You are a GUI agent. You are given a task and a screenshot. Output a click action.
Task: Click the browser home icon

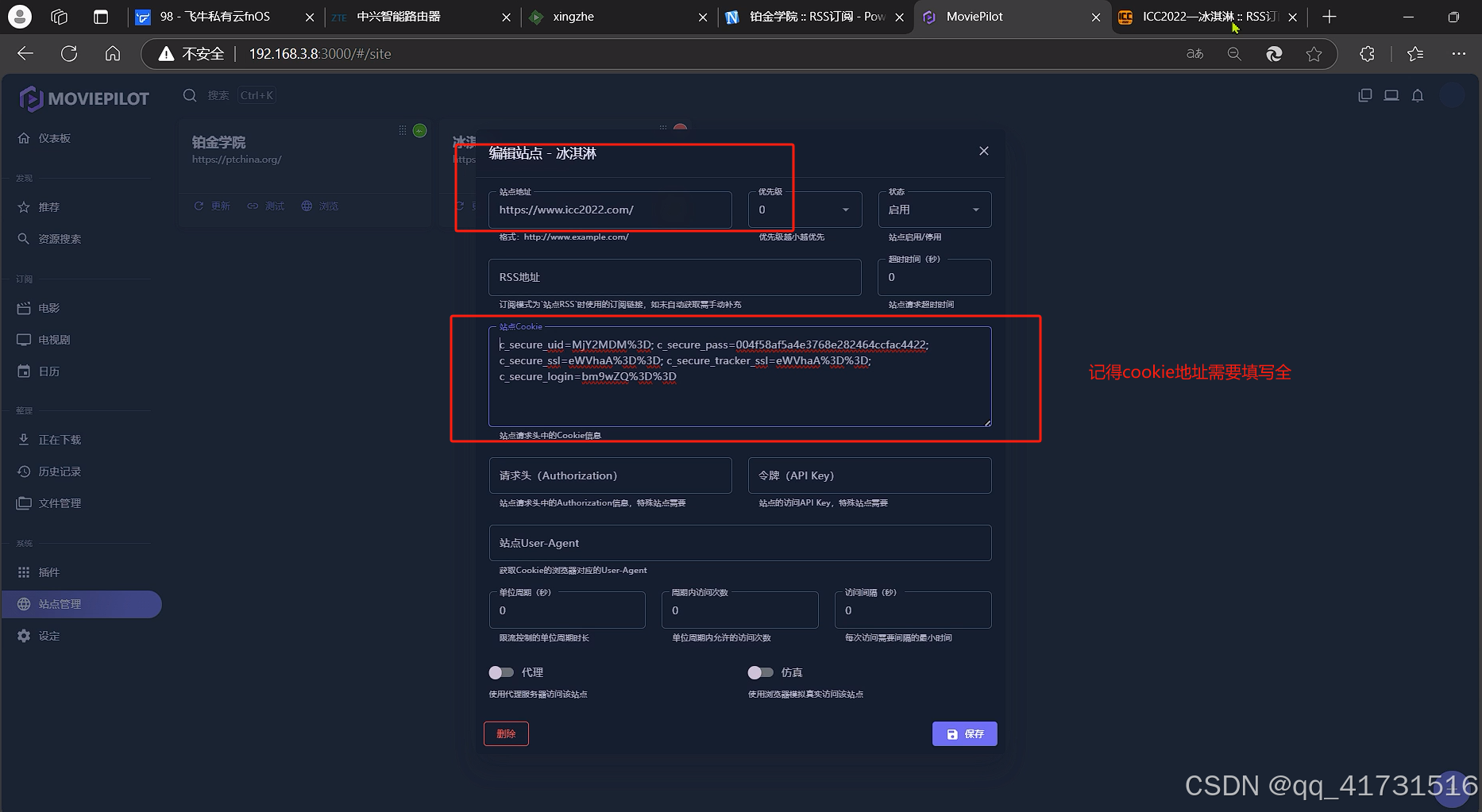tap(113, 53)
